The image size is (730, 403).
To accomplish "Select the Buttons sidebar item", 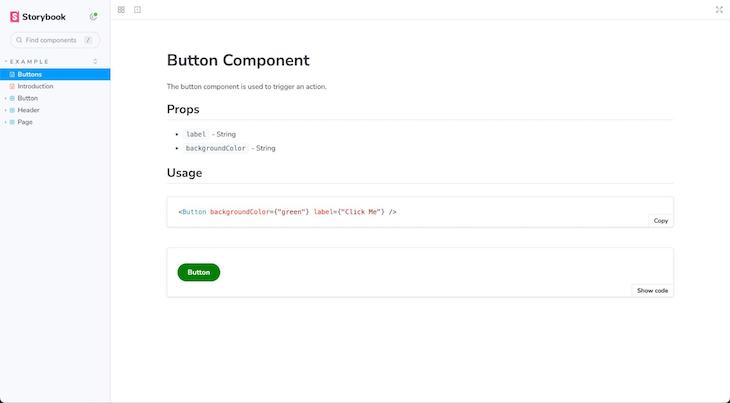I will tap(30, 74).
